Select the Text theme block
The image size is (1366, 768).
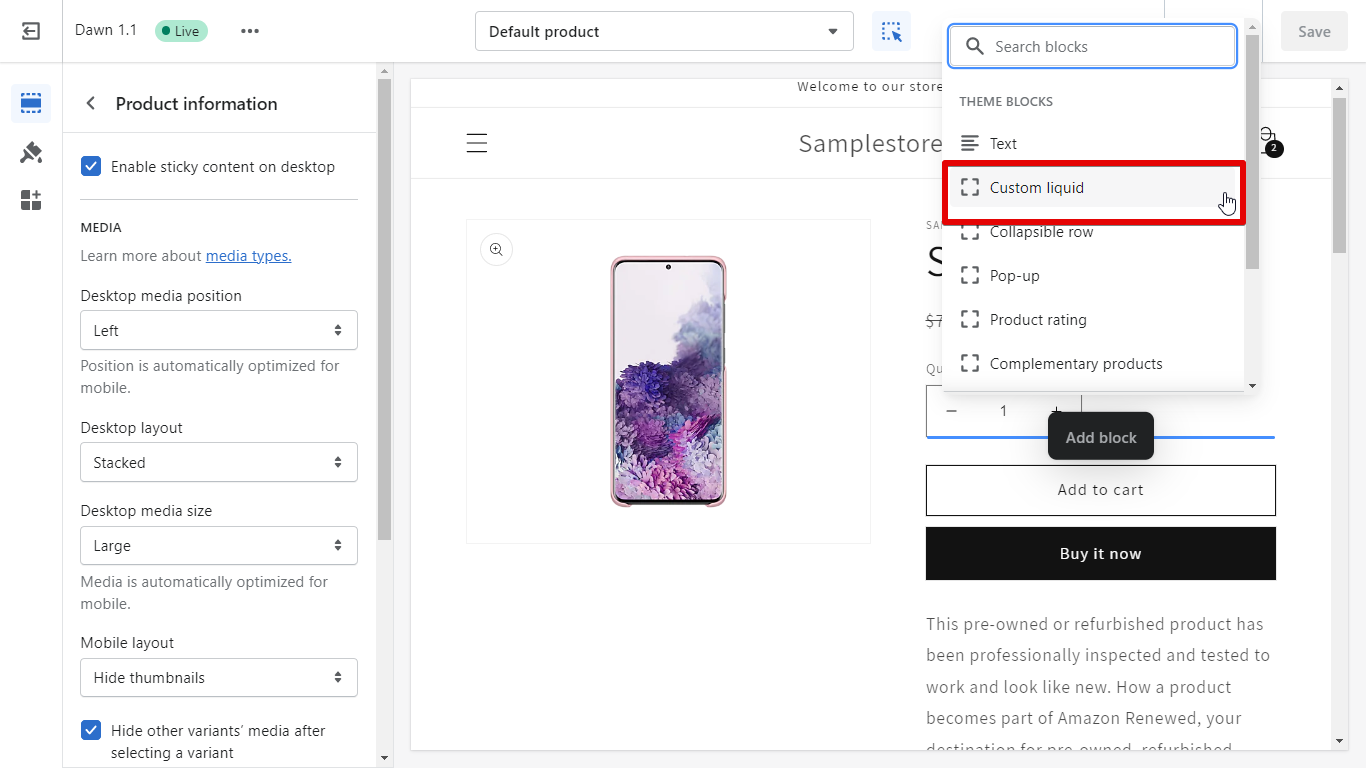pos(1002,143)
